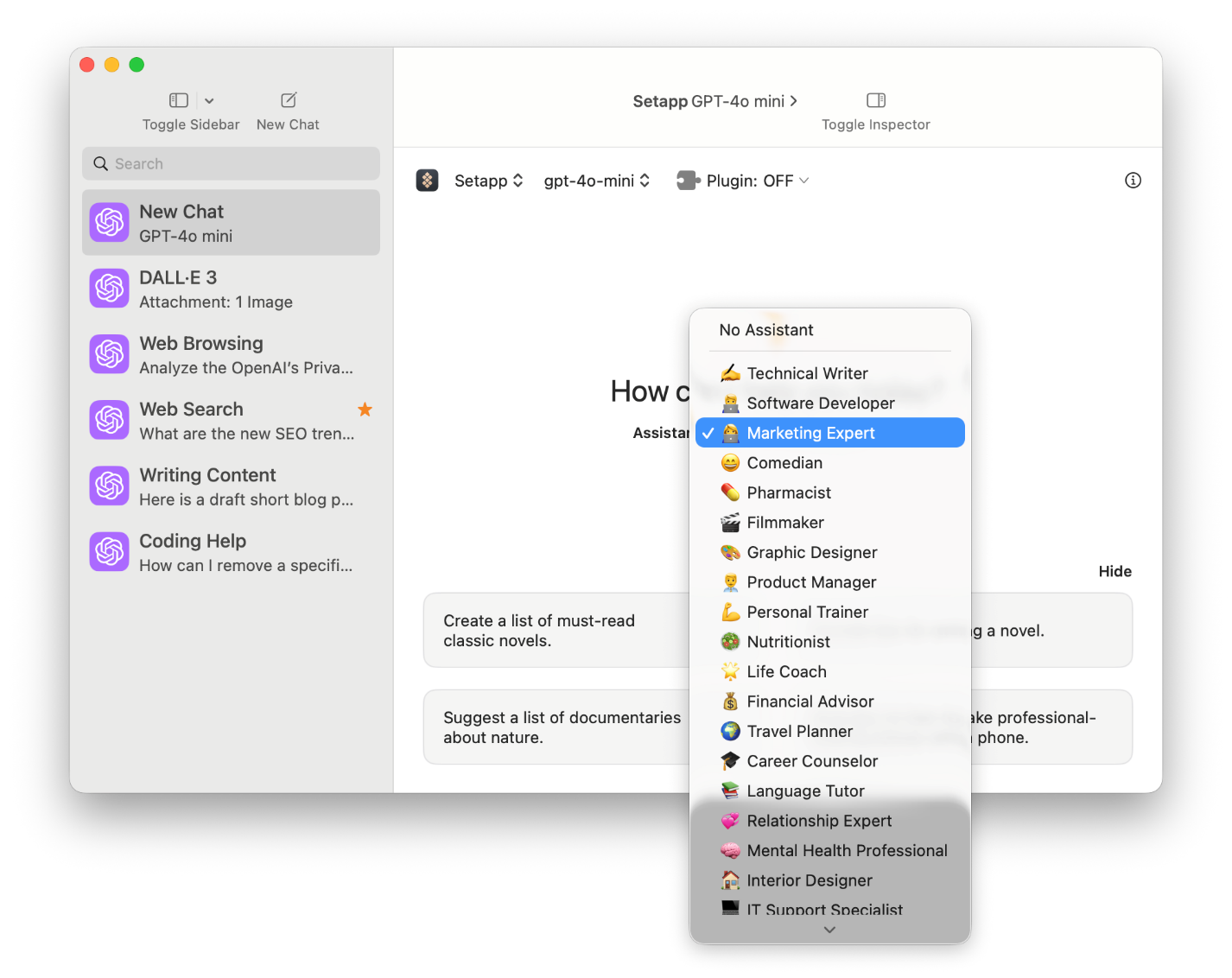Viewport: 1232px width, 978px height.
Task: Choose Travel Planner assistant
Action: 830,731
